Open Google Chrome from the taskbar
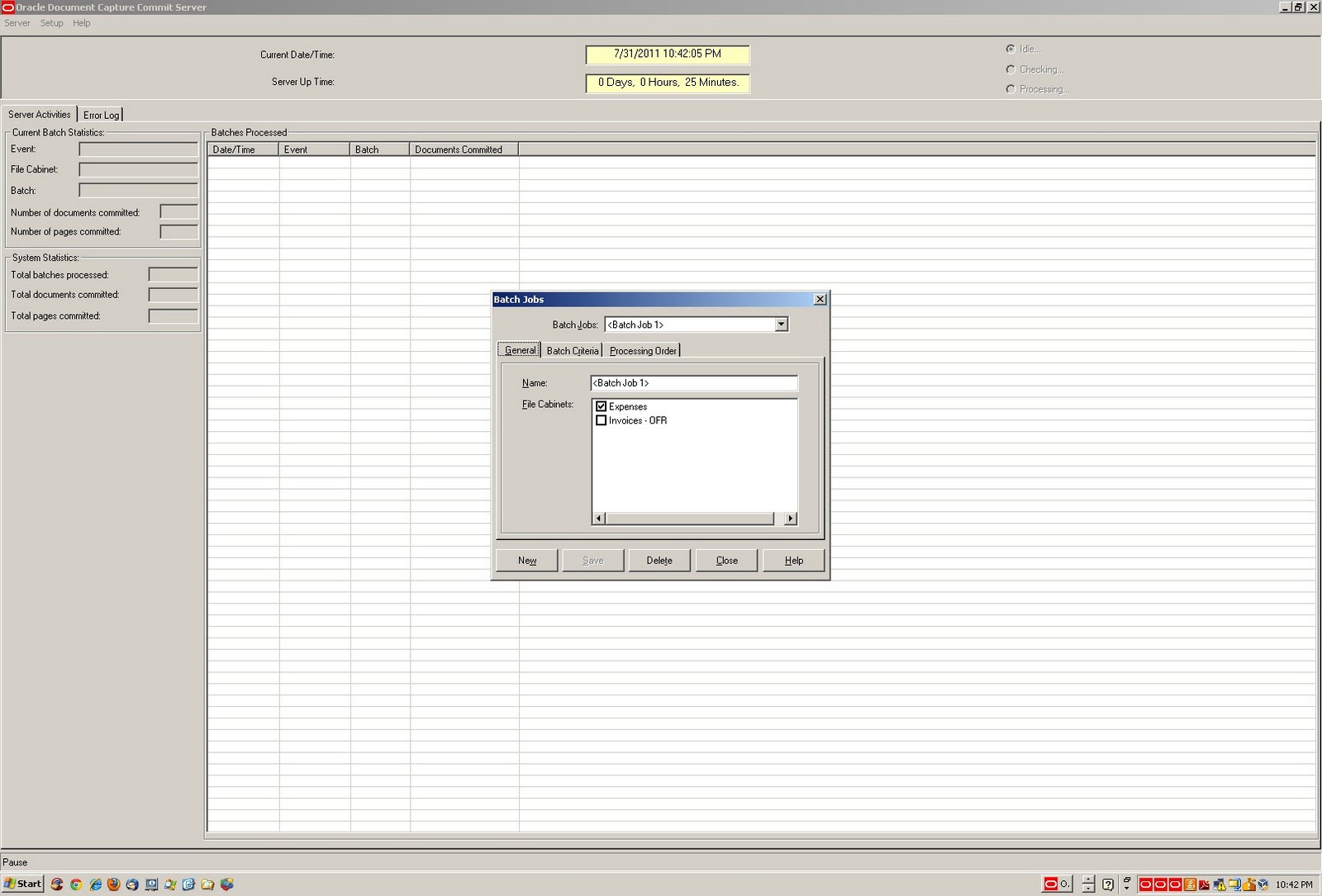The width and height of the screenshot is (1322, 896). click(76, 884)
